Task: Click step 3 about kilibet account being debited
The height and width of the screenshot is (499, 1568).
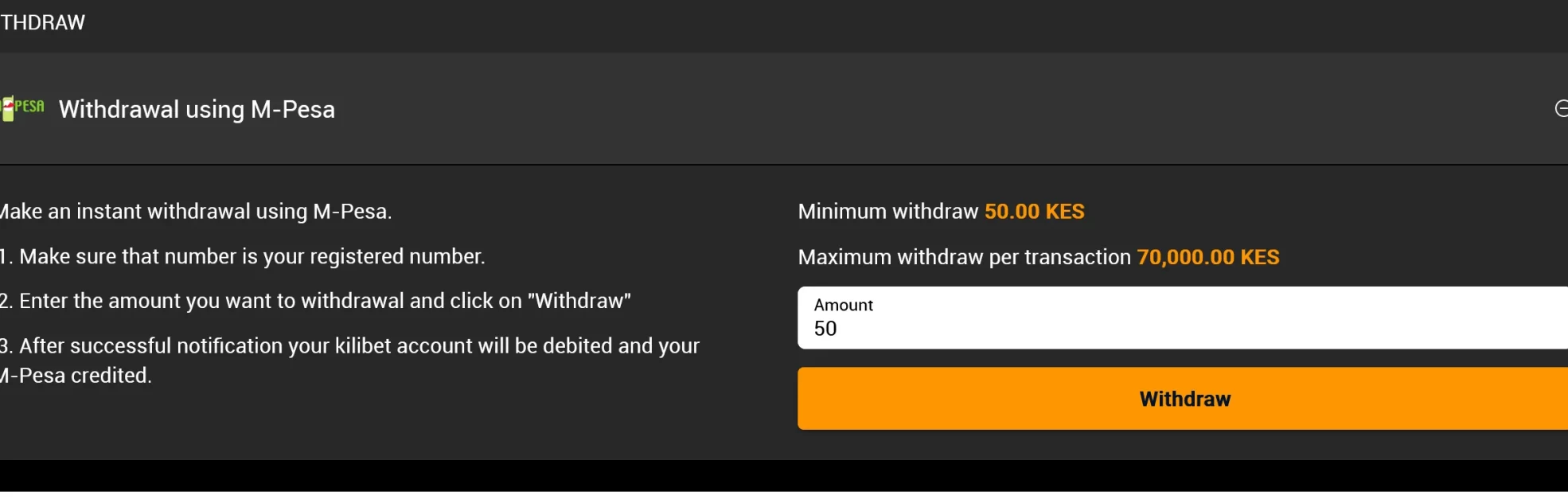Action: pyautogui.click(x=349, y=345)
